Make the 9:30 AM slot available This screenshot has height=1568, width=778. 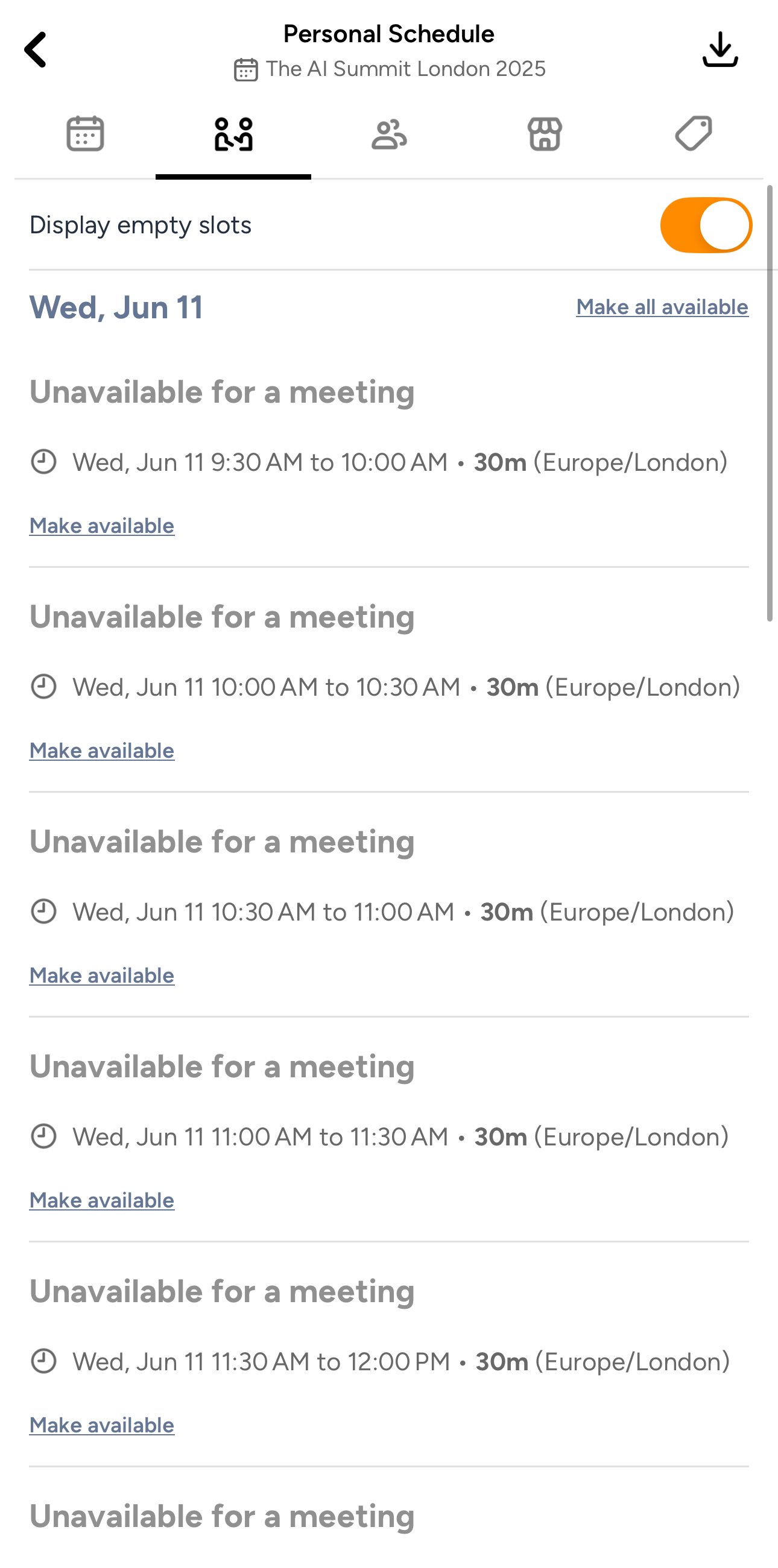(102, 526)
